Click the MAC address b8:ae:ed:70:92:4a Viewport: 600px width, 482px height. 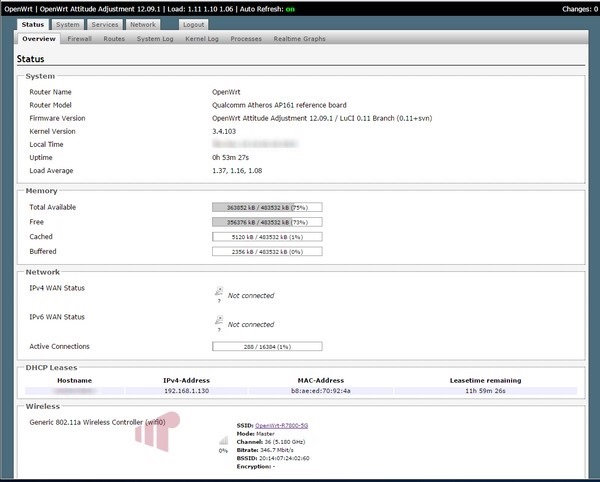[x=321, y=391]
